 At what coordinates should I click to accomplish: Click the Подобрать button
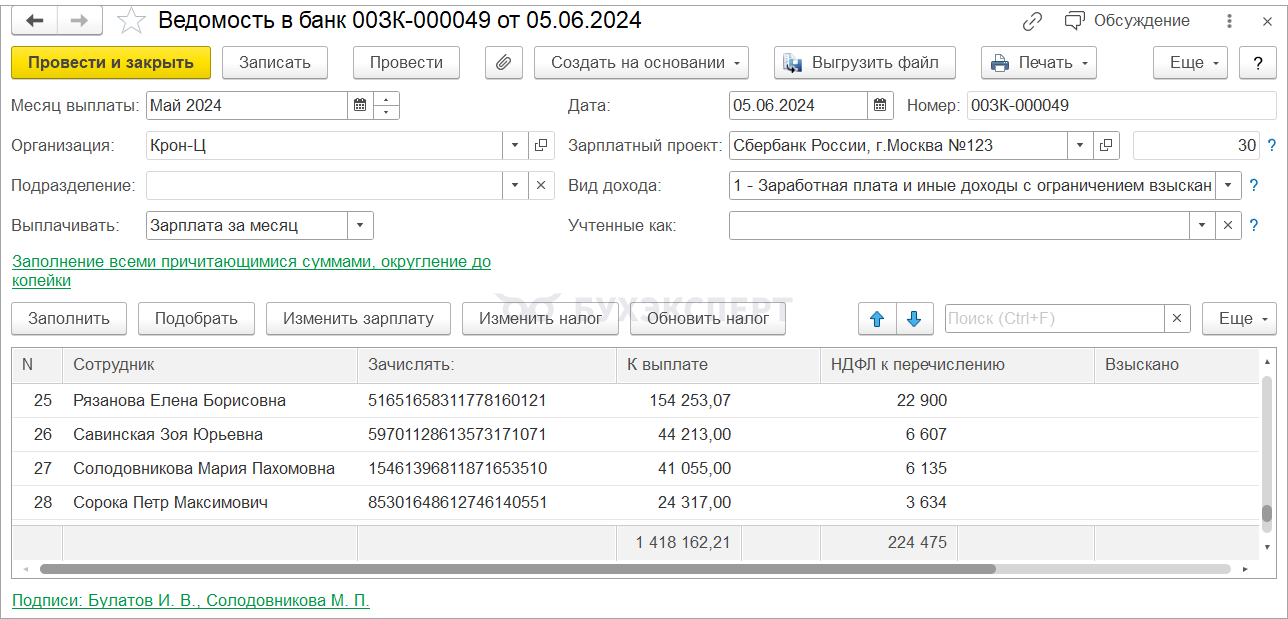(x=196, y=318)
